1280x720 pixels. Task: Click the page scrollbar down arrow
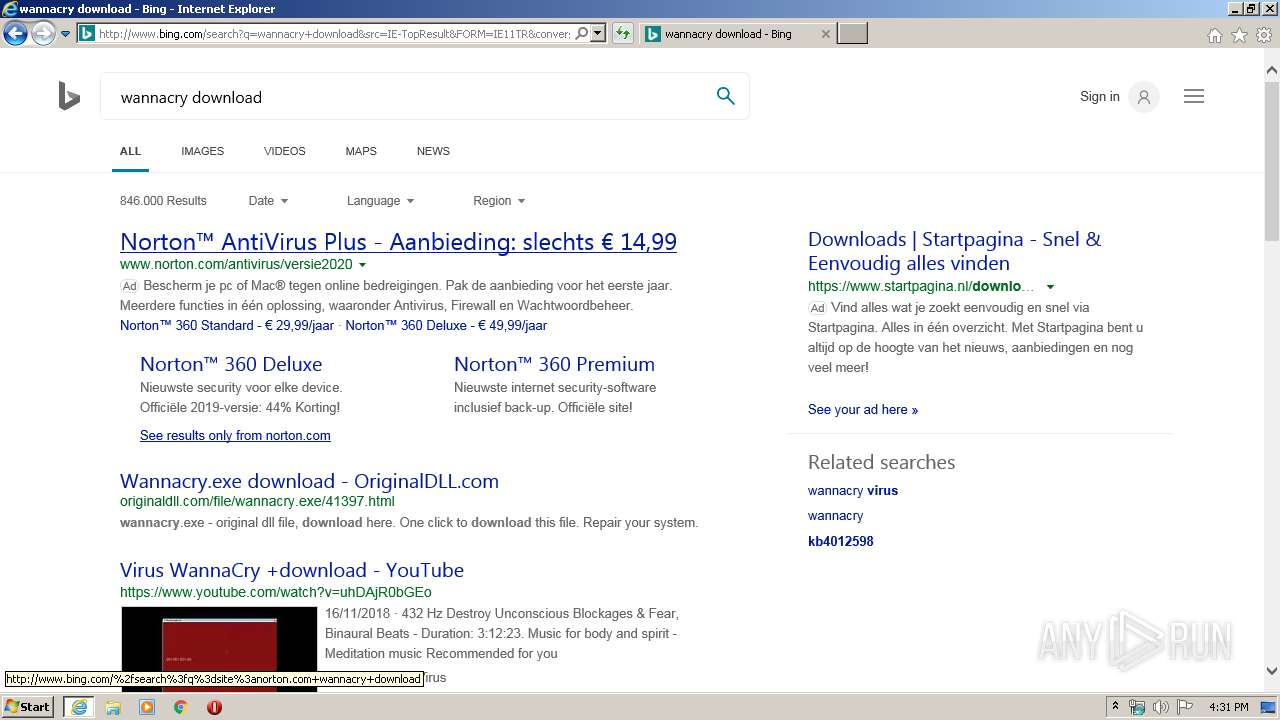coord(1271,671)
